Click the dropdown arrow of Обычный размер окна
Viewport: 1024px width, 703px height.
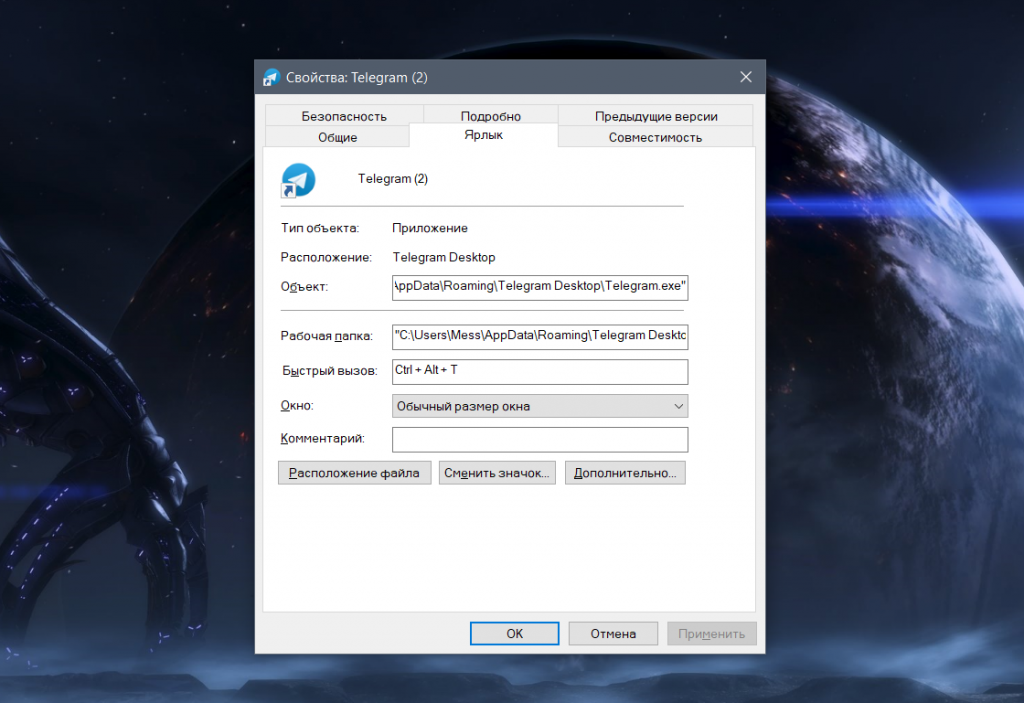679,406
